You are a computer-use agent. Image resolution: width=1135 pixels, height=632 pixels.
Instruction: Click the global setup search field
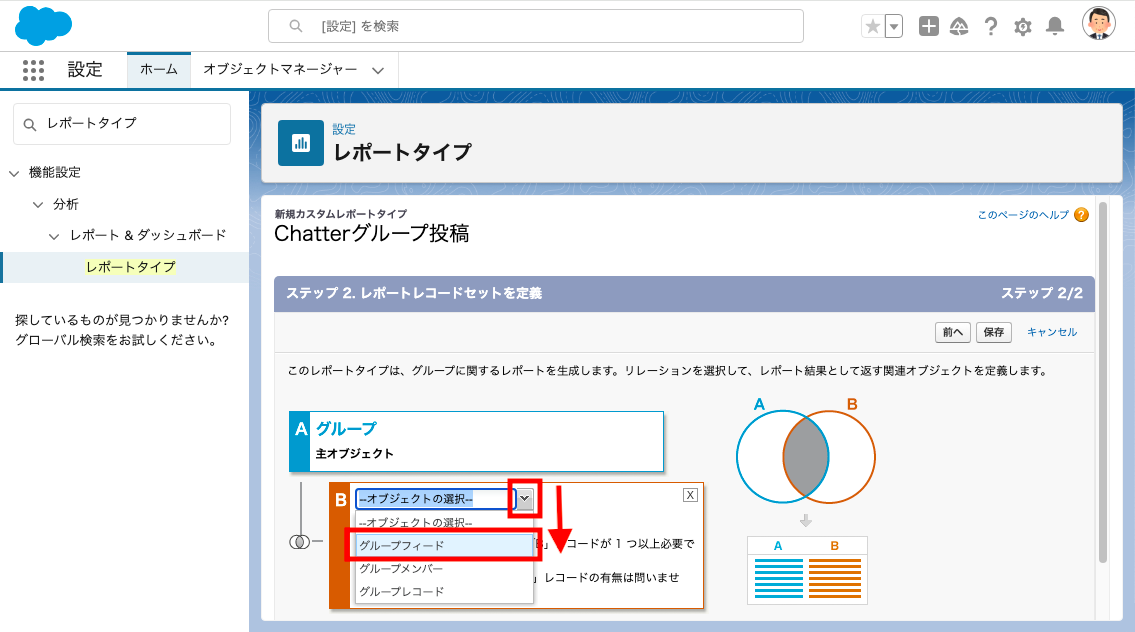coord(536,26)
